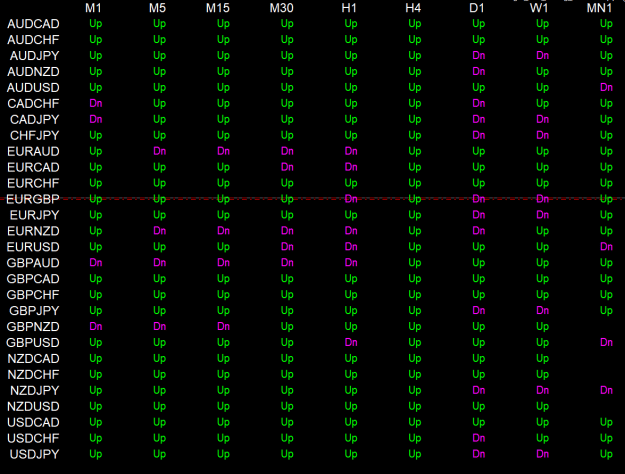Select the USDCHF symbol label

33,438
